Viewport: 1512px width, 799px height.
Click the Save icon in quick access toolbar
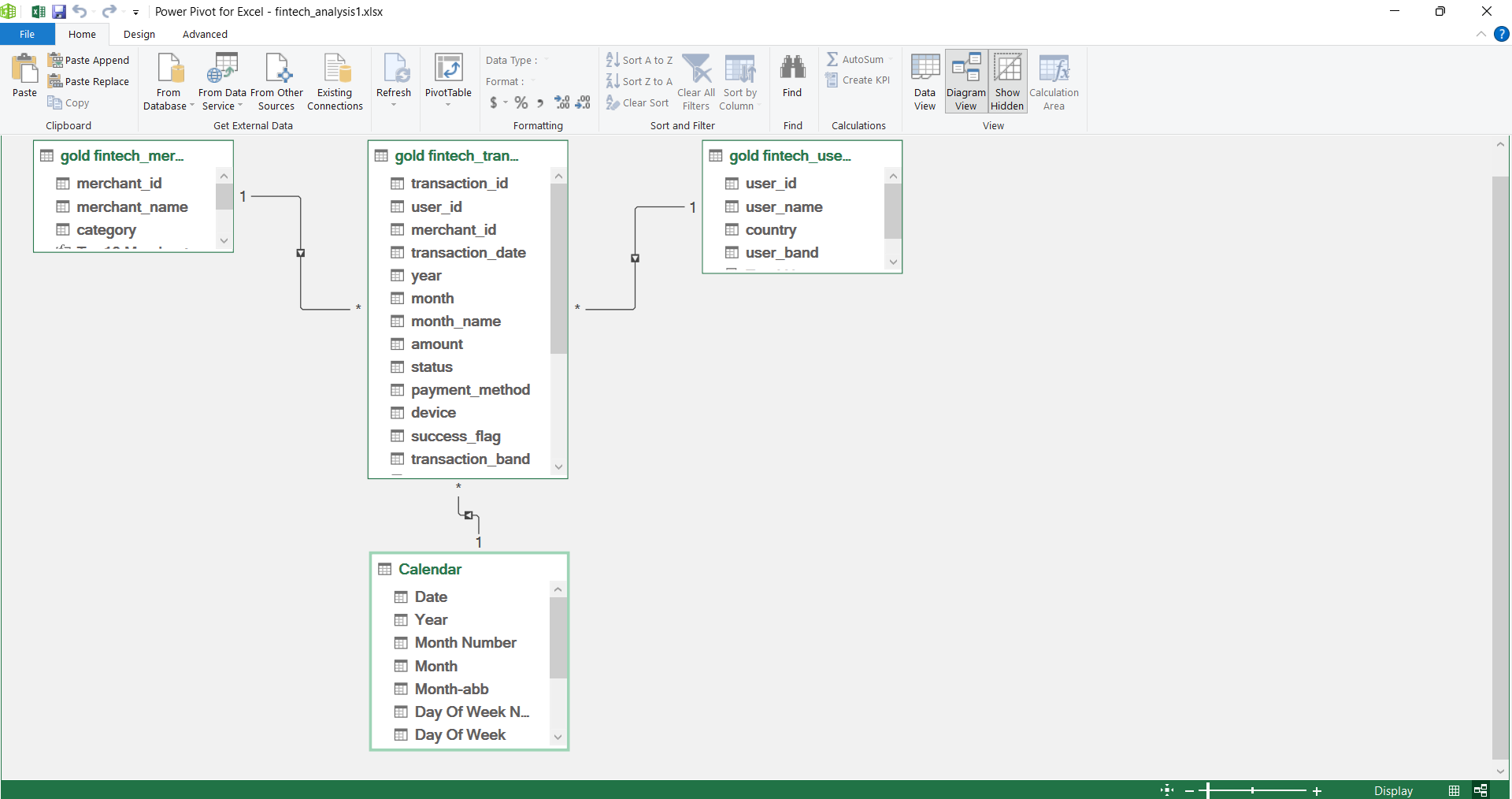[x=59, y=12]
